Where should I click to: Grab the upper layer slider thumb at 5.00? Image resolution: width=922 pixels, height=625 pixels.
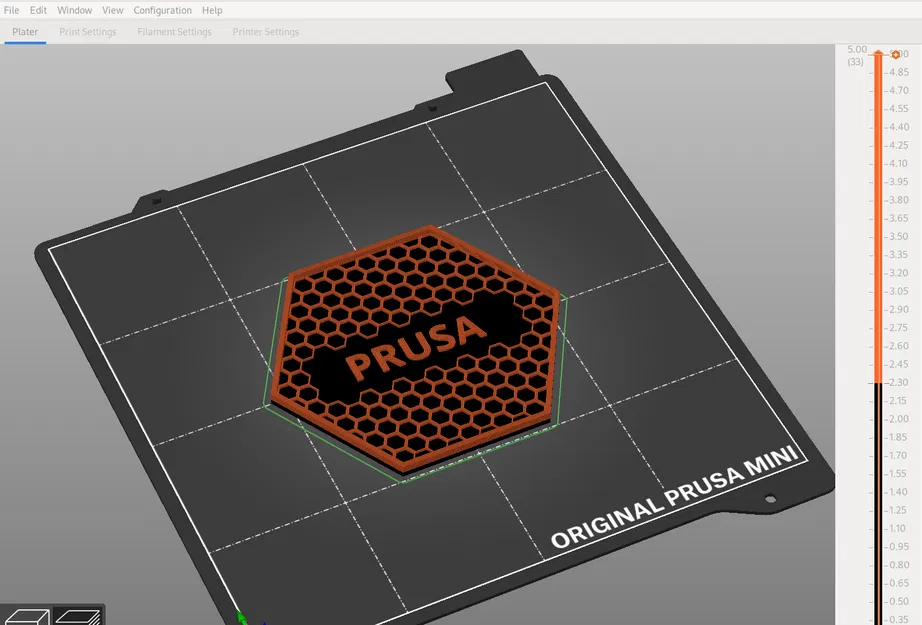point(878,54)
